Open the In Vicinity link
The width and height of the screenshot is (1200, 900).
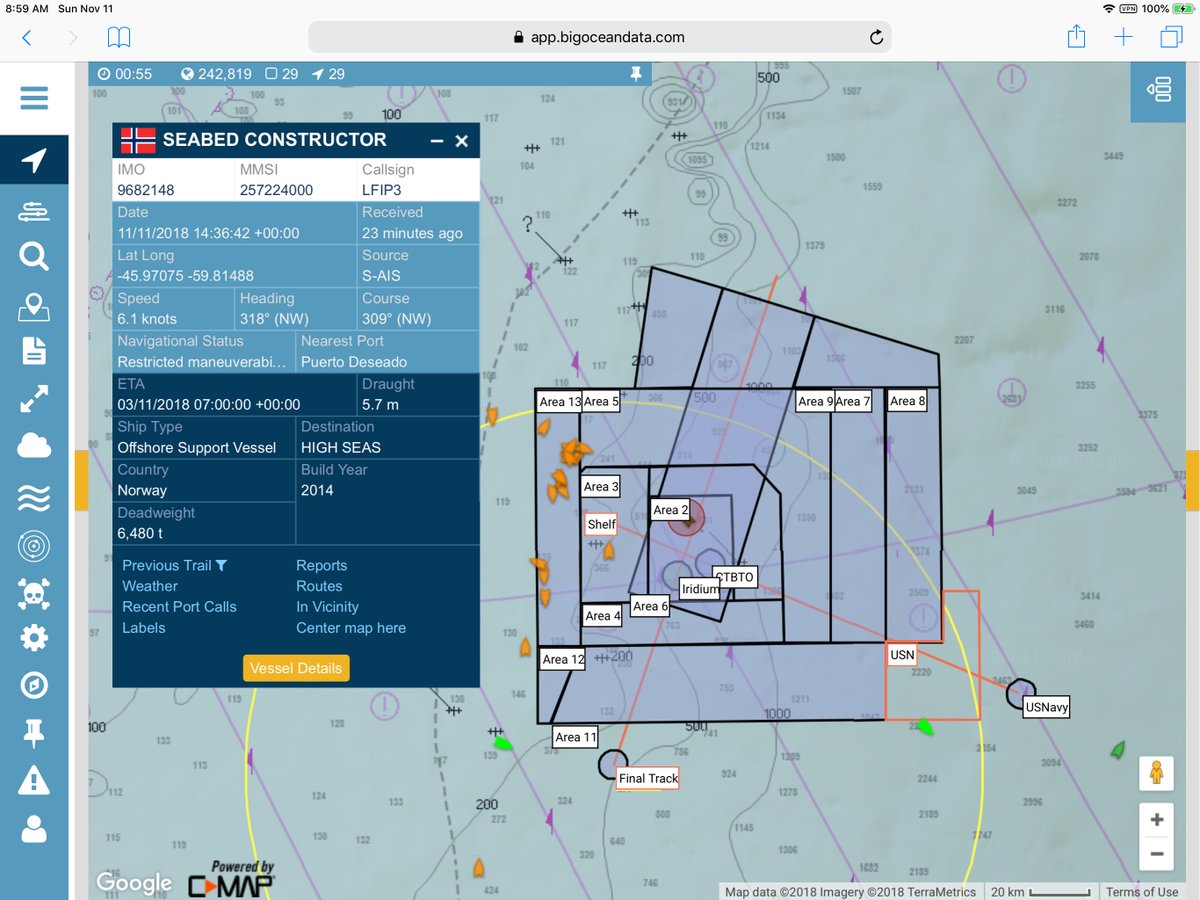point(327,607)
